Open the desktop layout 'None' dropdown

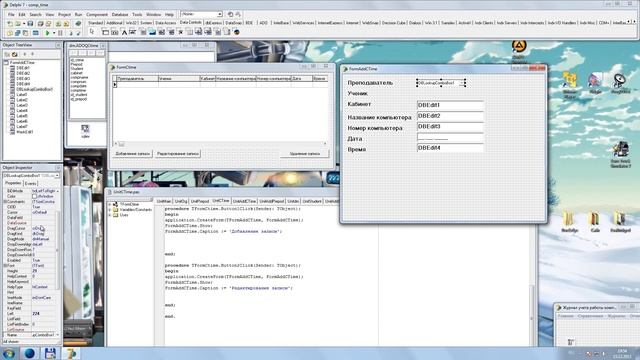pos(219,14)
